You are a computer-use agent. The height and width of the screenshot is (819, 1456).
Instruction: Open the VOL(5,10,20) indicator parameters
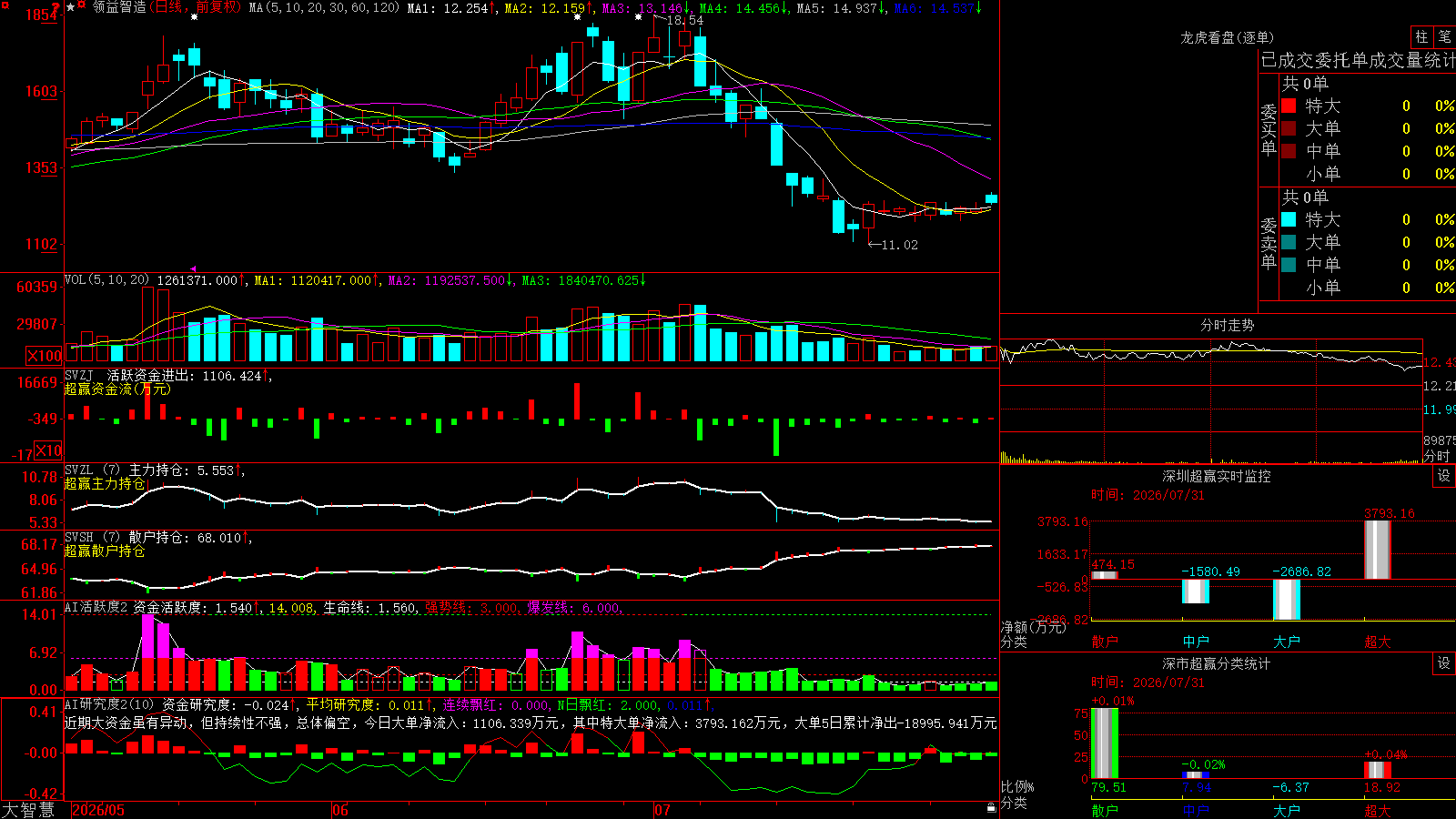click(x=106, y=280)
